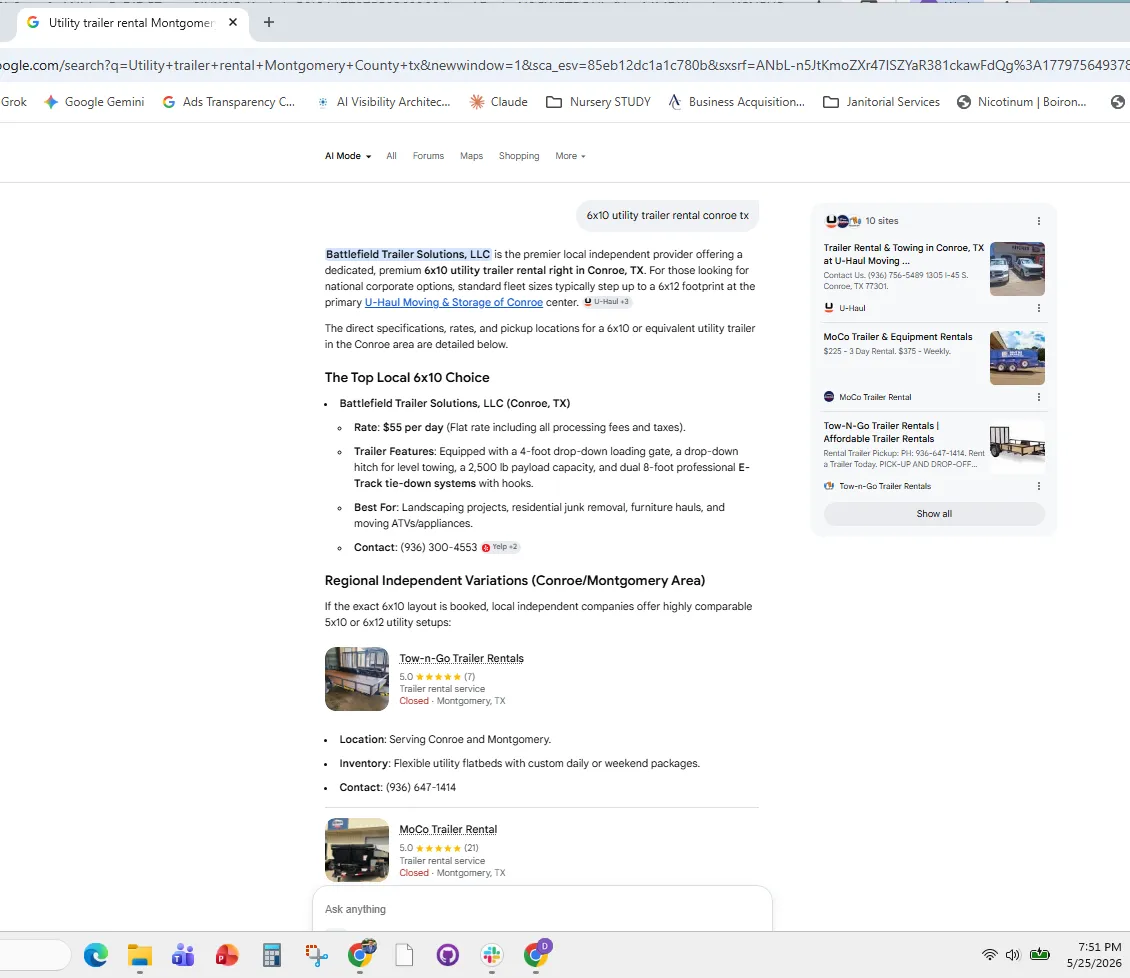Viewport: 1130px width, 978px height.
Task: Open Microsoft Teams from the taskbar
Action: [x=183, y=955]
